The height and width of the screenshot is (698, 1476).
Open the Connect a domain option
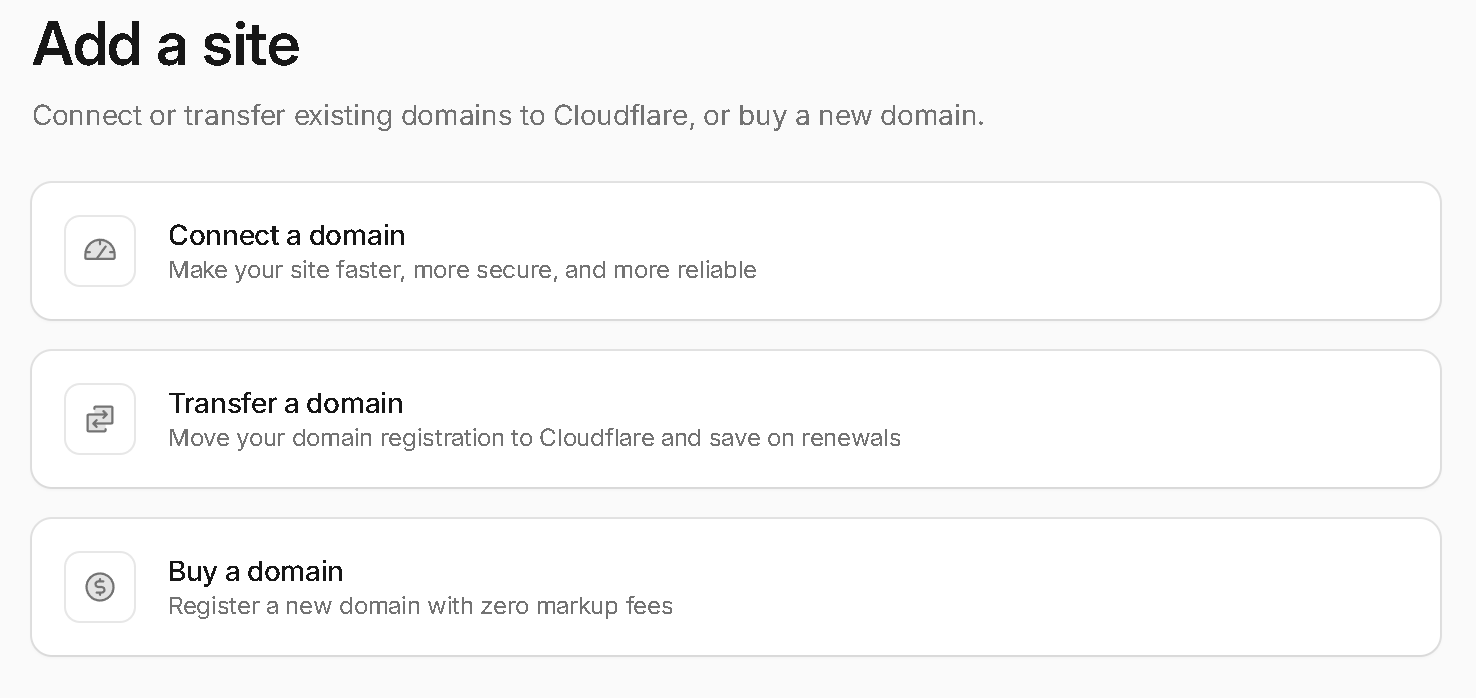736,251
